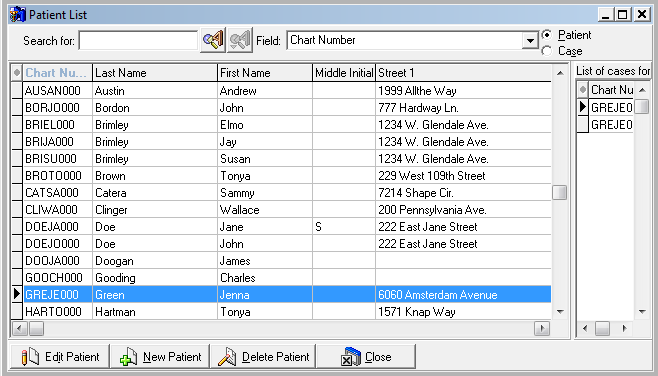Click the Delete Patient button
The height and width of the screenshot is (376, 658).
[x=263, y=357]
